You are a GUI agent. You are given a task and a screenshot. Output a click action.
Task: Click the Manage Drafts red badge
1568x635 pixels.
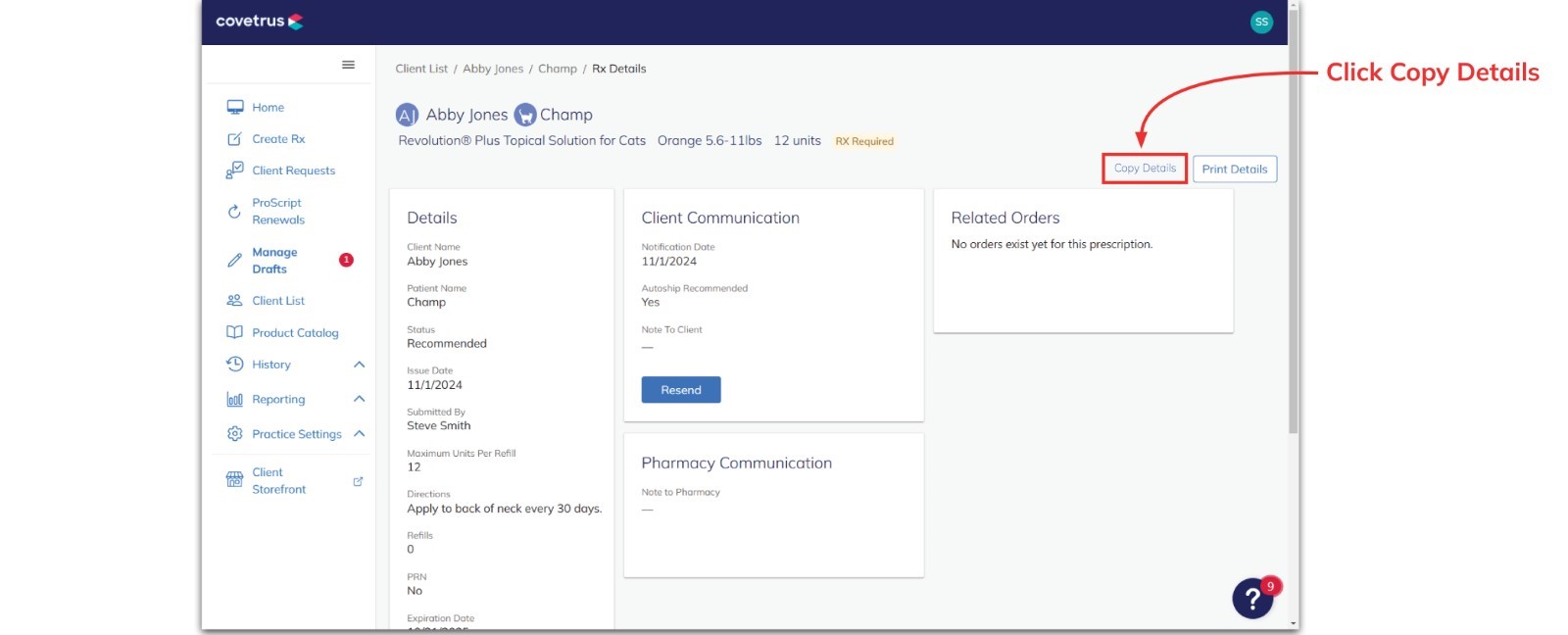346,260
